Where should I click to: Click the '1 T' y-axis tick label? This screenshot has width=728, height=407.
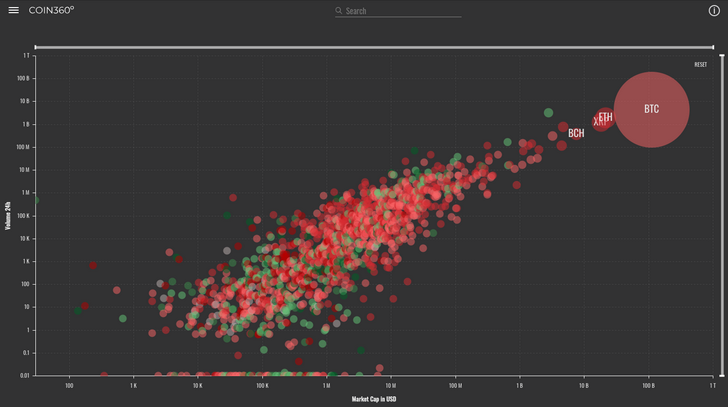(26, 56)
